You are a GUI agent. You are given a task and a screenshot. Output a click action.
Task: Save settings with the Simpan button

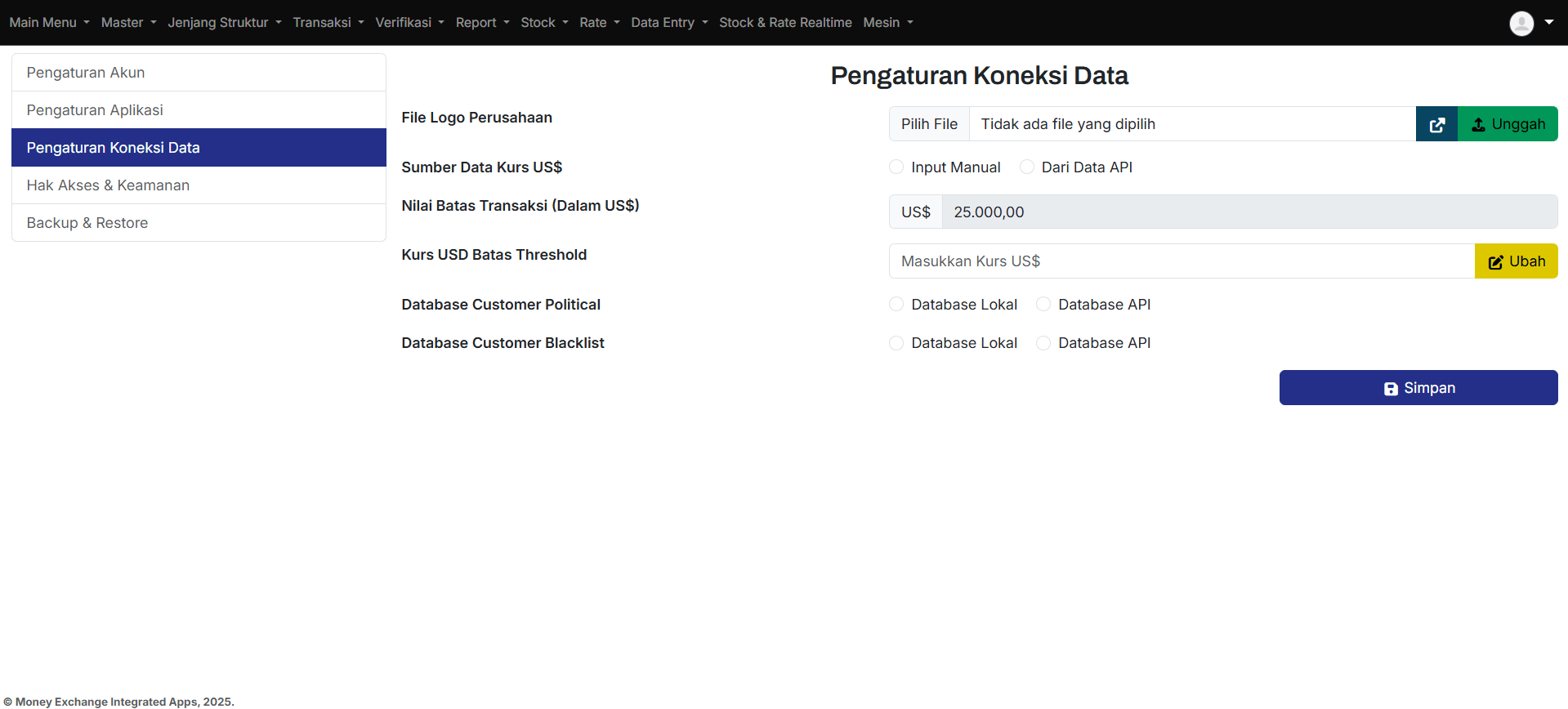click(x=1418, y=388)
